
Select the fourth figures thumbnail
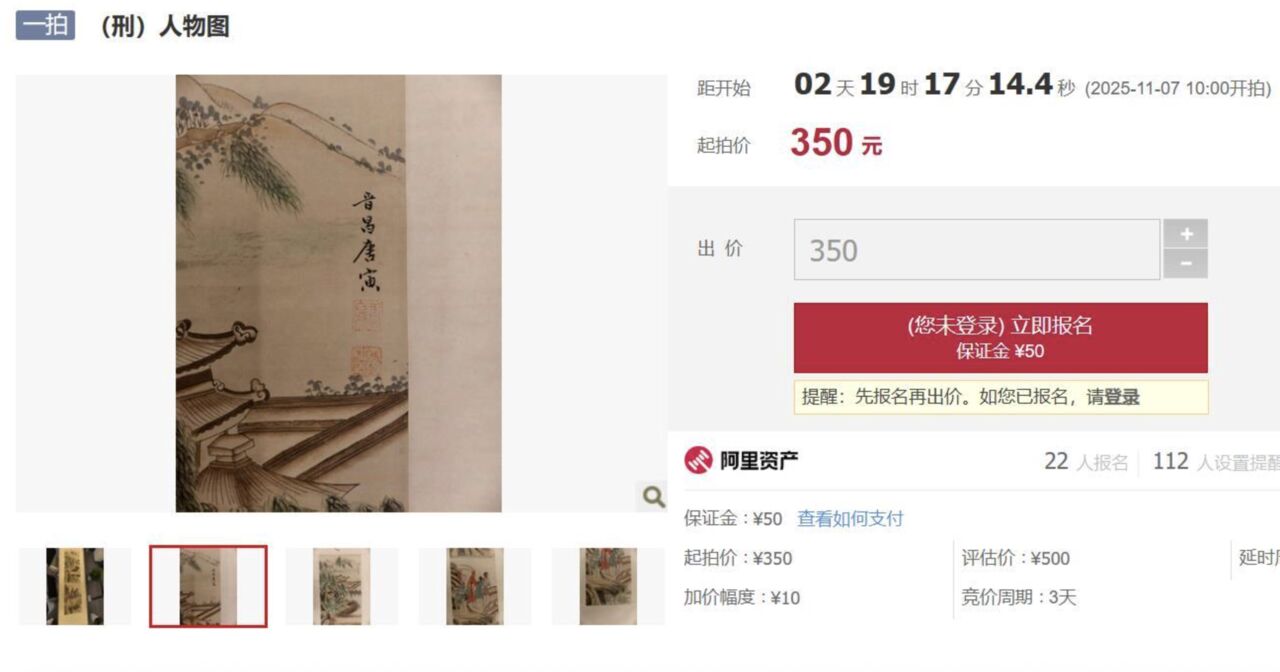(475, 586)
